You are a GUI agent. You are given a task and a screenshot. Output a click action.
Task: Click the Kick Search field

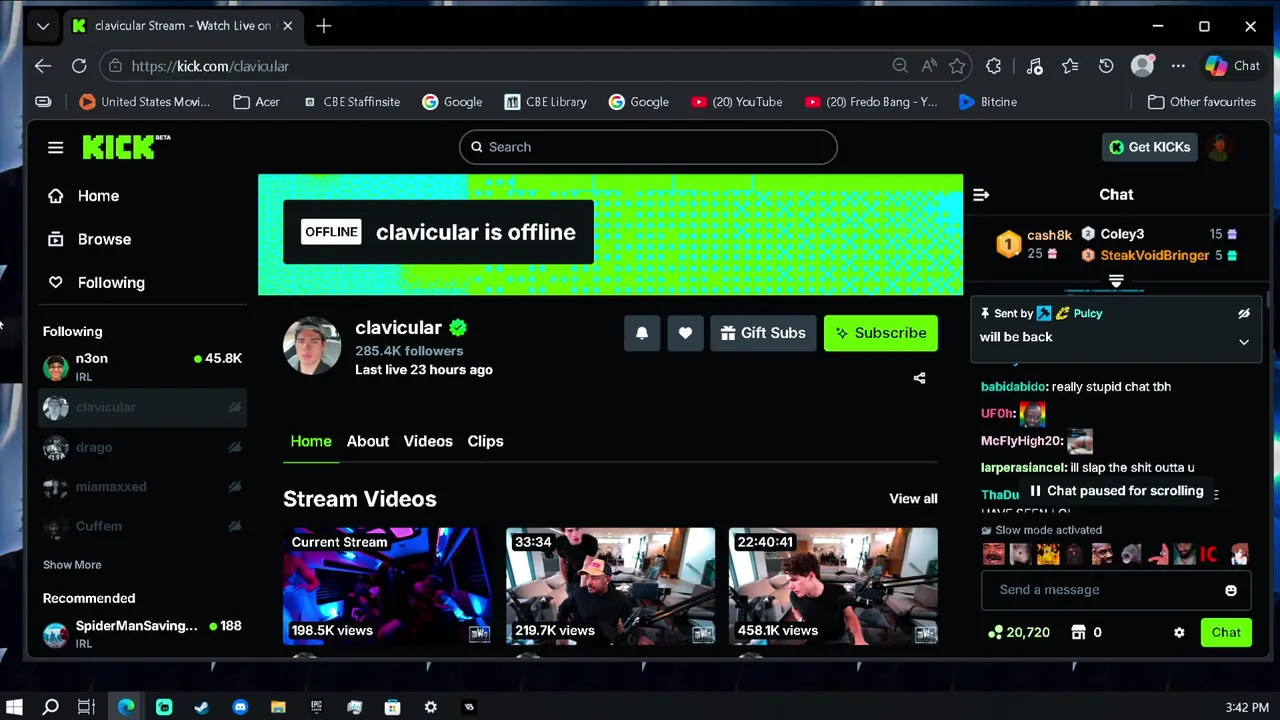click(x=648, y=147)
